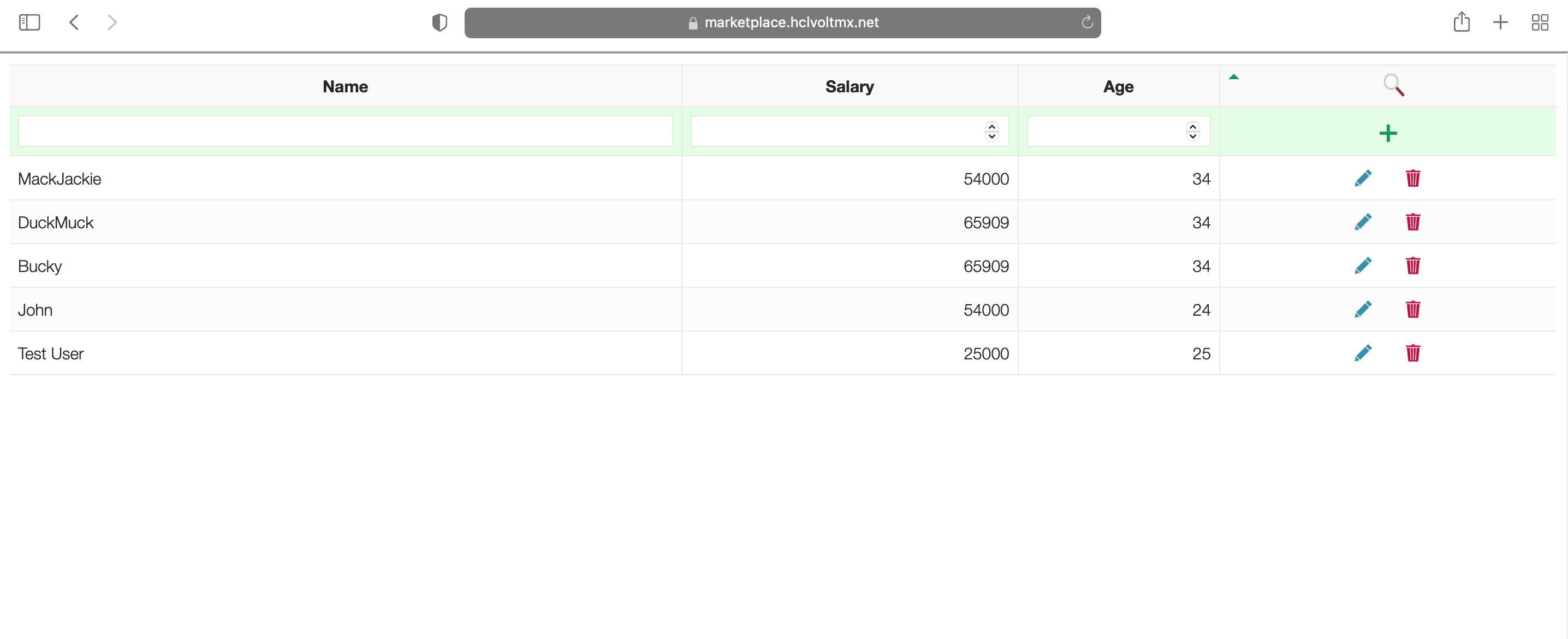Delete the DuckMuck row
This screenshot has height=639, width=1568.
coord(1413,222)
